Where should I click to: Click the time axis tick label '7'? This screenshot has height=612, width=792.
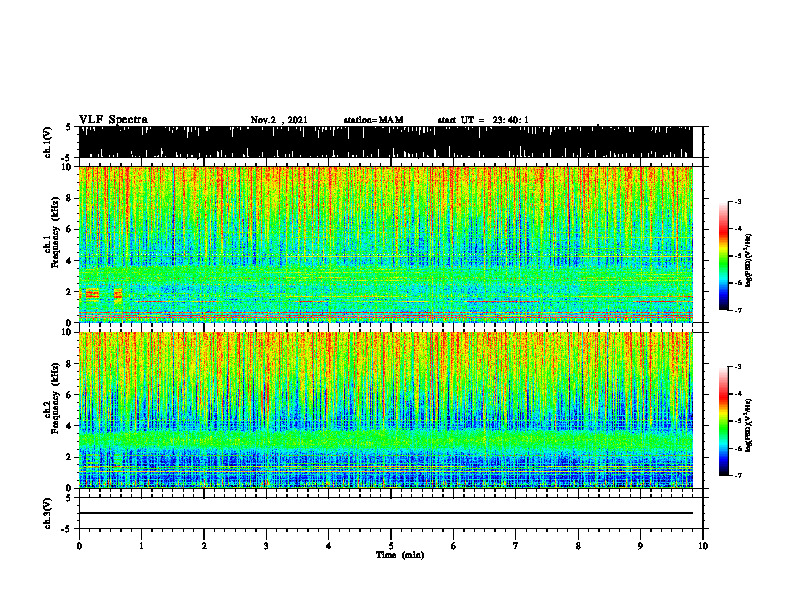516,546
